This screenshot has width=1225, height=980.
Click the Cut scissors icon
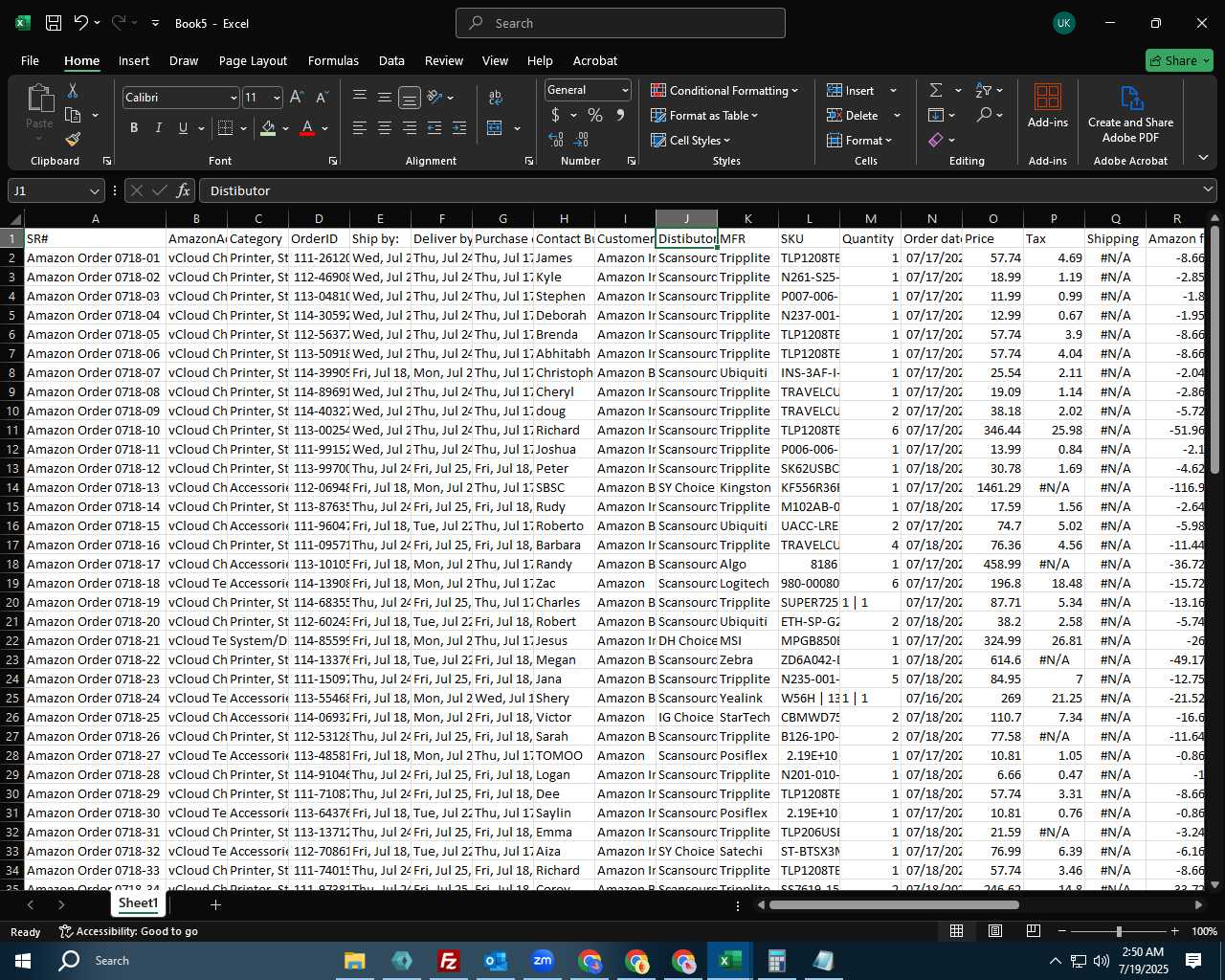[72, 90]
